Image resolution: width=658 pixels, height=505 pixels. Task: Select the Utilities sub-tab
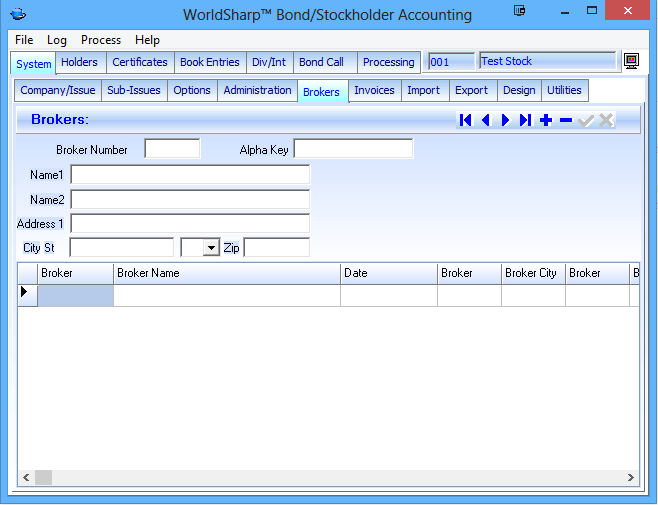[x=564, y=90]
